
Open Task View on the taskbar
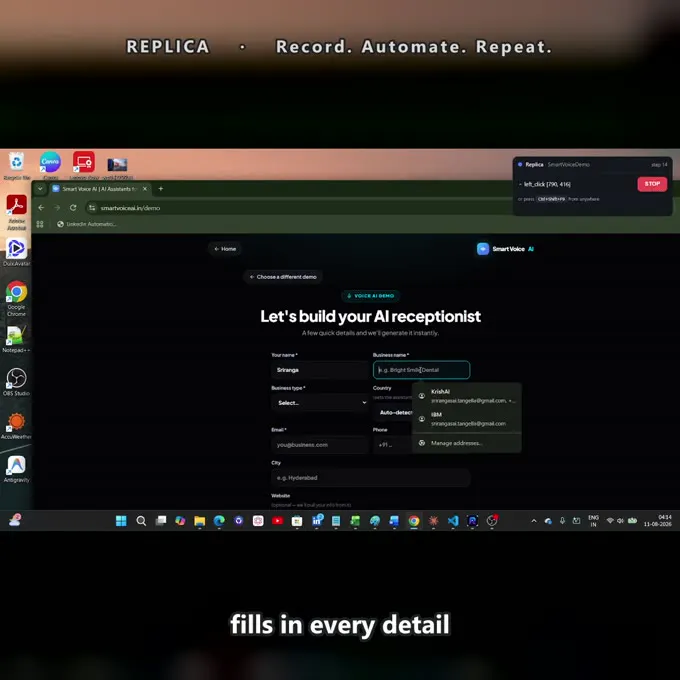point(161,521)
